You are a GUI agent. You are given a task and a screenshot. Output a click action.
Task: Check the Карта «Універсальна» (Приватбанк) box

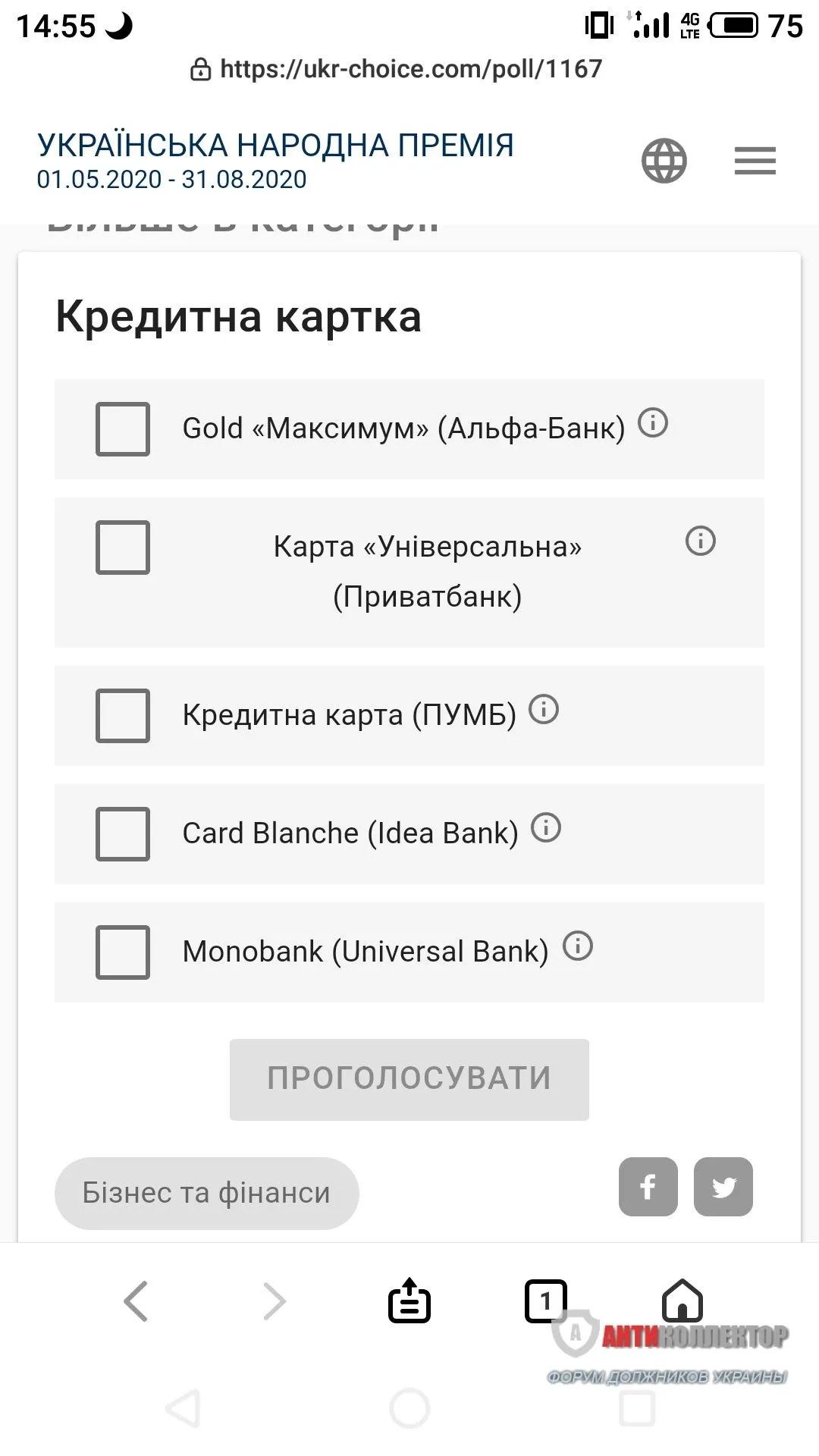pos(123,547)
